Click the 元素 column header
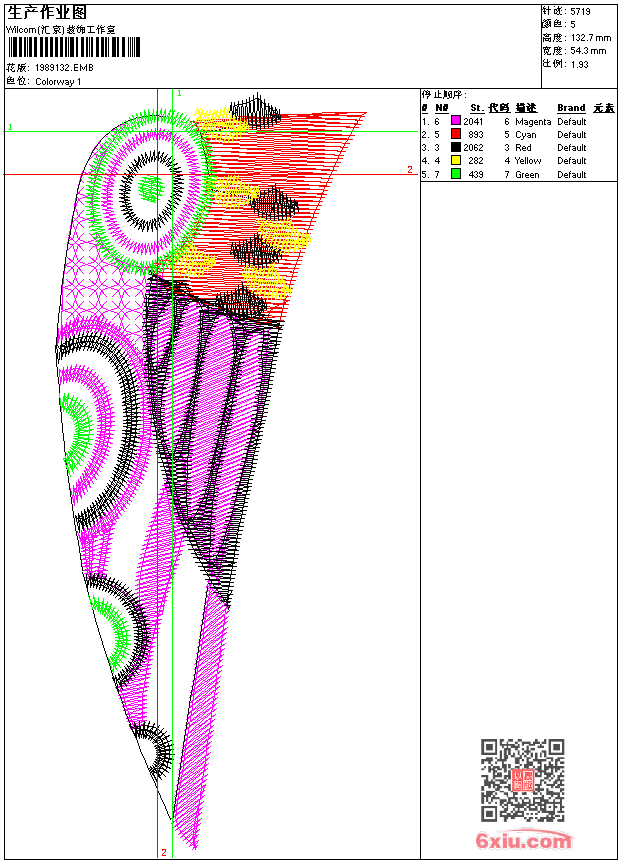 tap(604, 108)
